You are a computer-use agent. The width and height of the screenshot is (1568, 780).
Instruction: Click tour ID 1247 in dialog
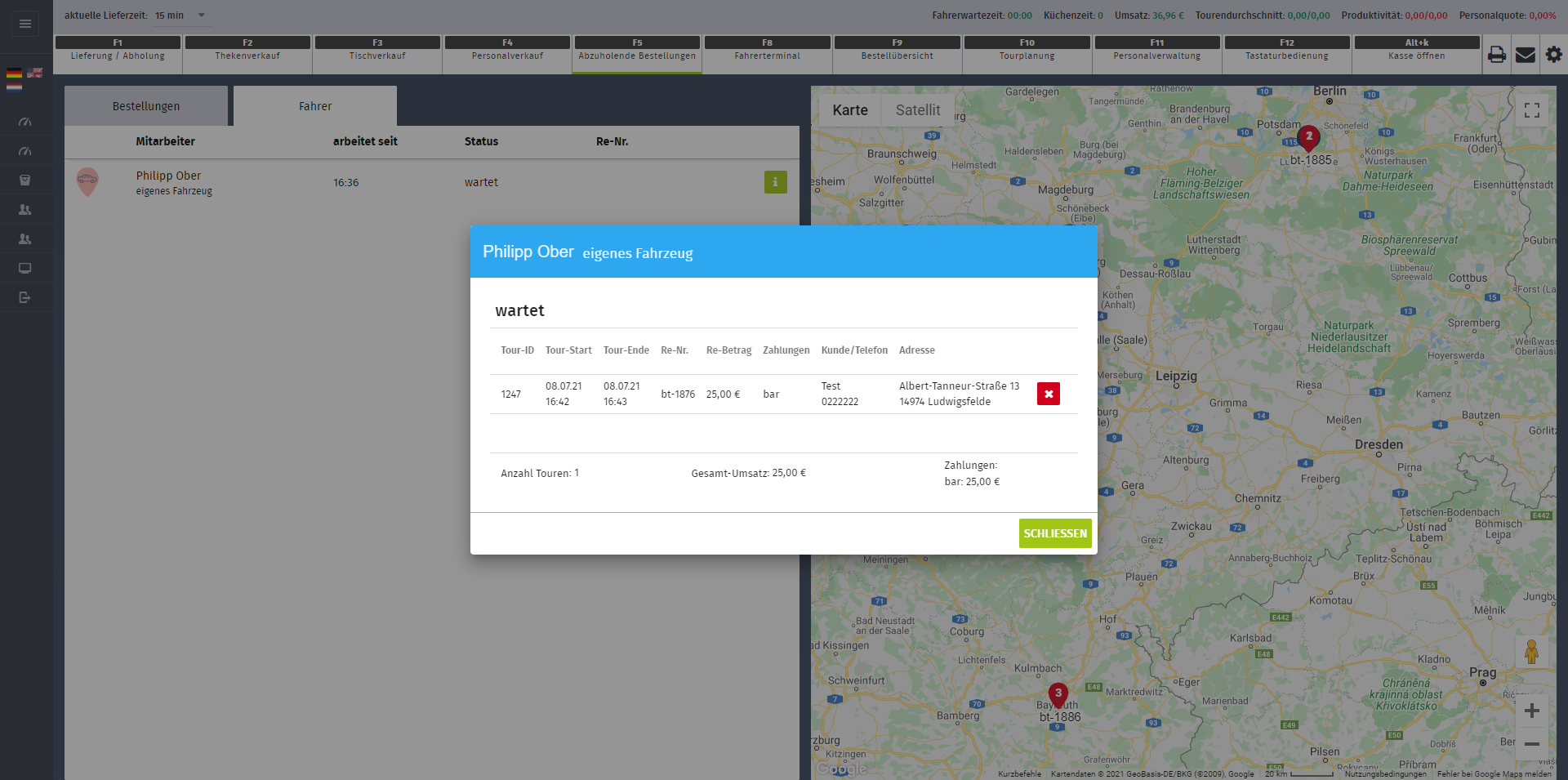[510, 394]
